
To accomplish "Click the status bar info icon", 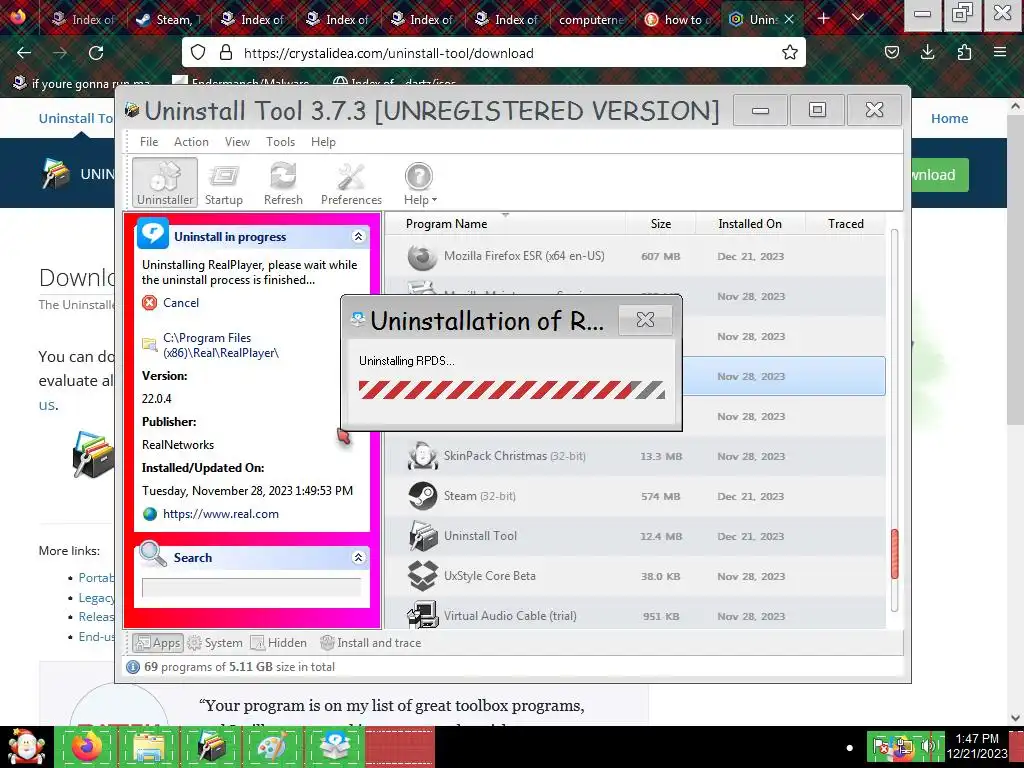I will (133, 667).
